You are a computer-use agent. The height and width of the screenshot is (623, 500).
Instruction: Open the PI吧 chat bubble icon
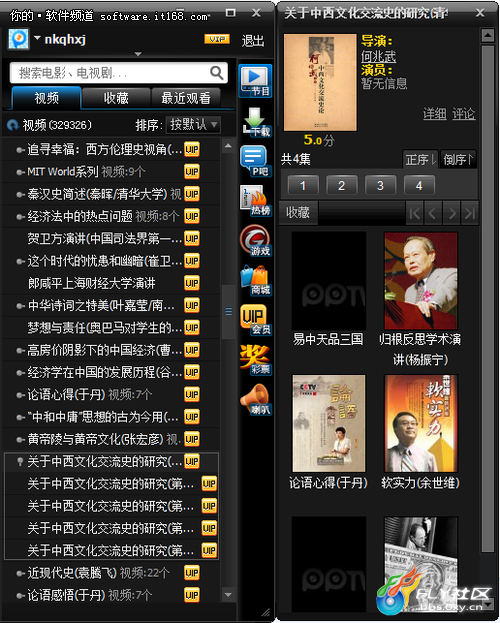point(255,161)
